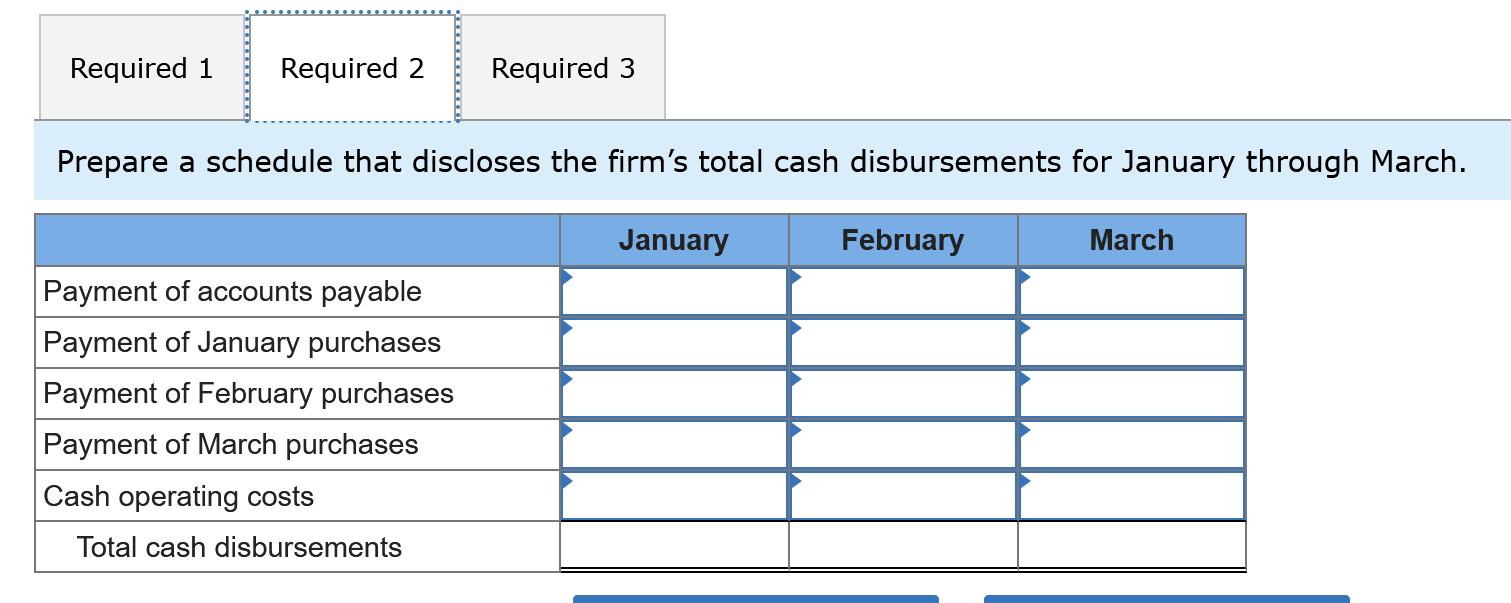Viewport: 1511px width, 603px height.
Task: Click the Total cash disbursements March cell
Action: click(1131, 546)
